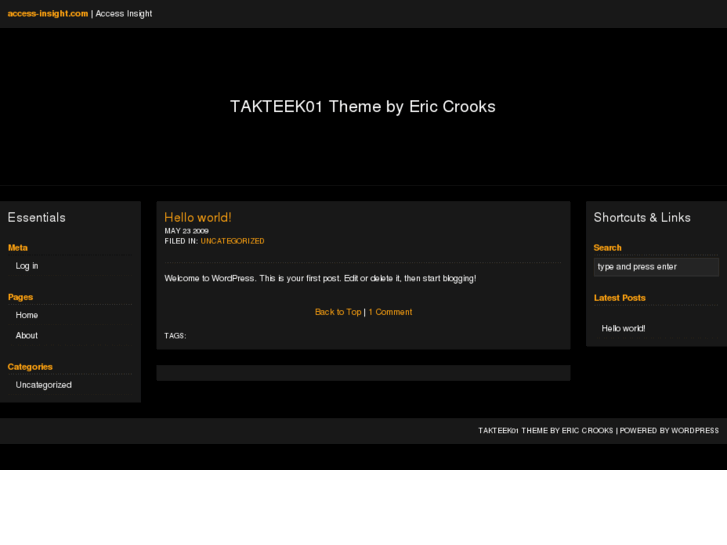This screenshot has height=545, width=727.
Task: Click the TAKTEEK01 Theme header title
Action: (362, 107)
